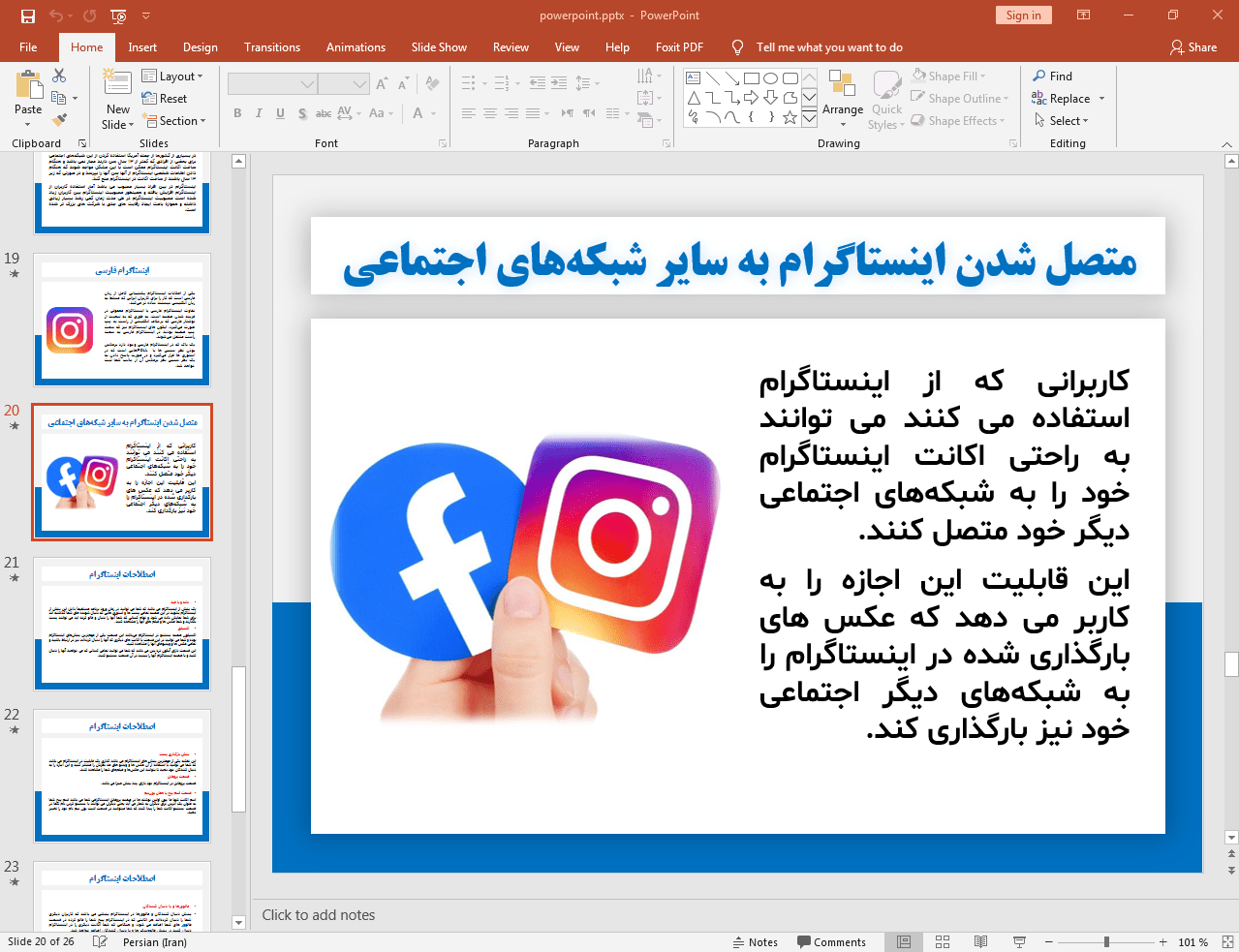Toggle right text alignment
1239x952 pixels.
point(511,113)
